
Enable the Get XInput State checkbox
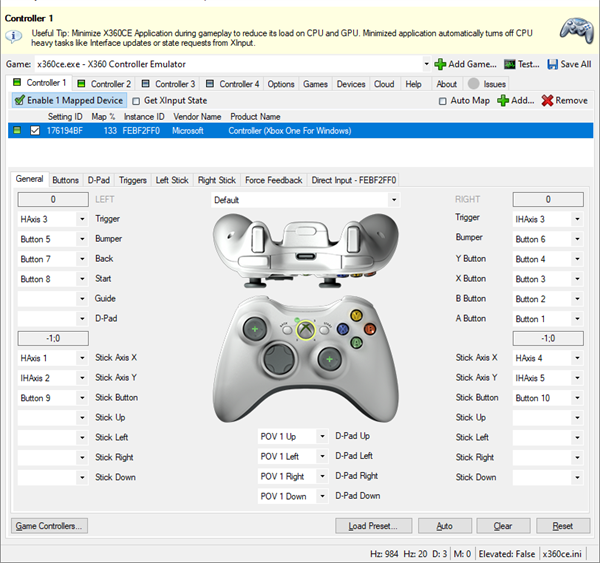(137, 101)
